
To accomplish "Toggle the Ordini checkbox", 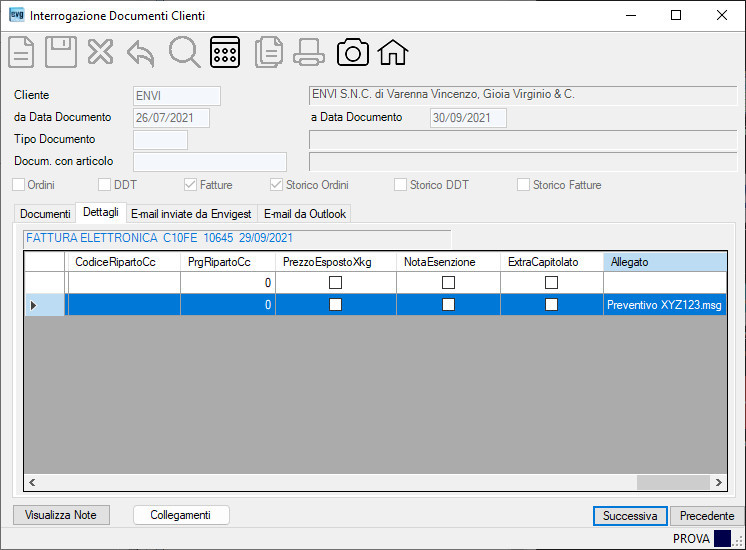I will tap(18, 185).
